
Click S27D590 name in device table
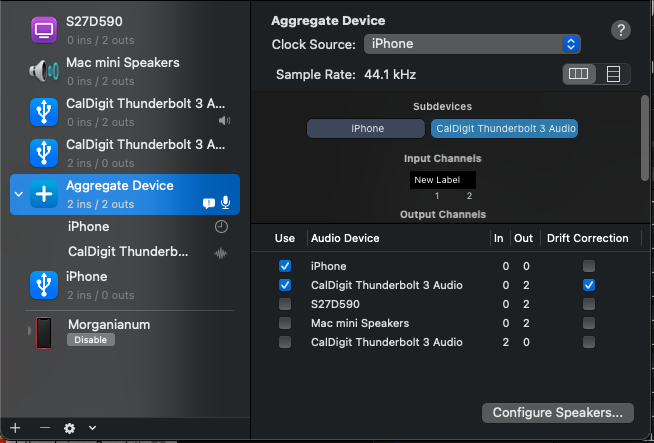(335, 304)
